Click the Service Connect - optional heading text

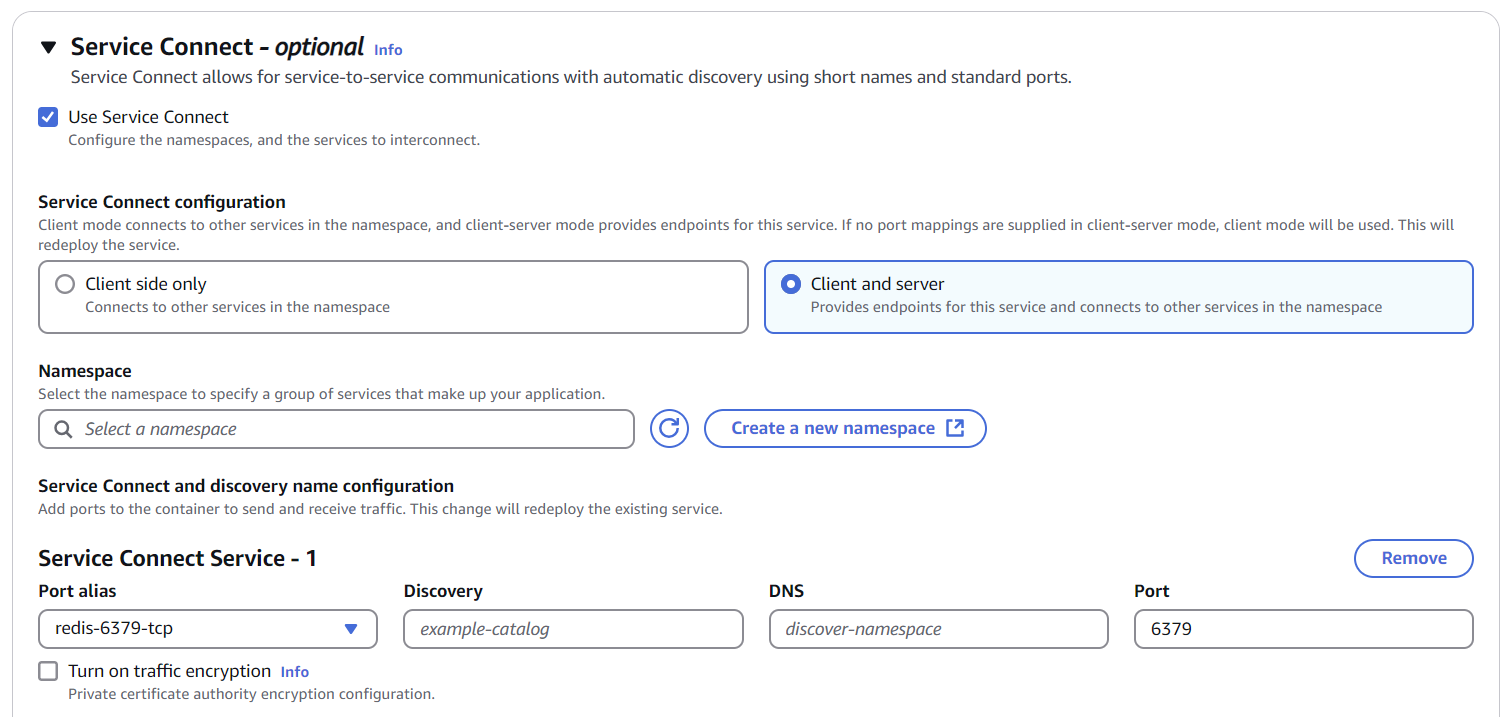(x=217, y=47)
